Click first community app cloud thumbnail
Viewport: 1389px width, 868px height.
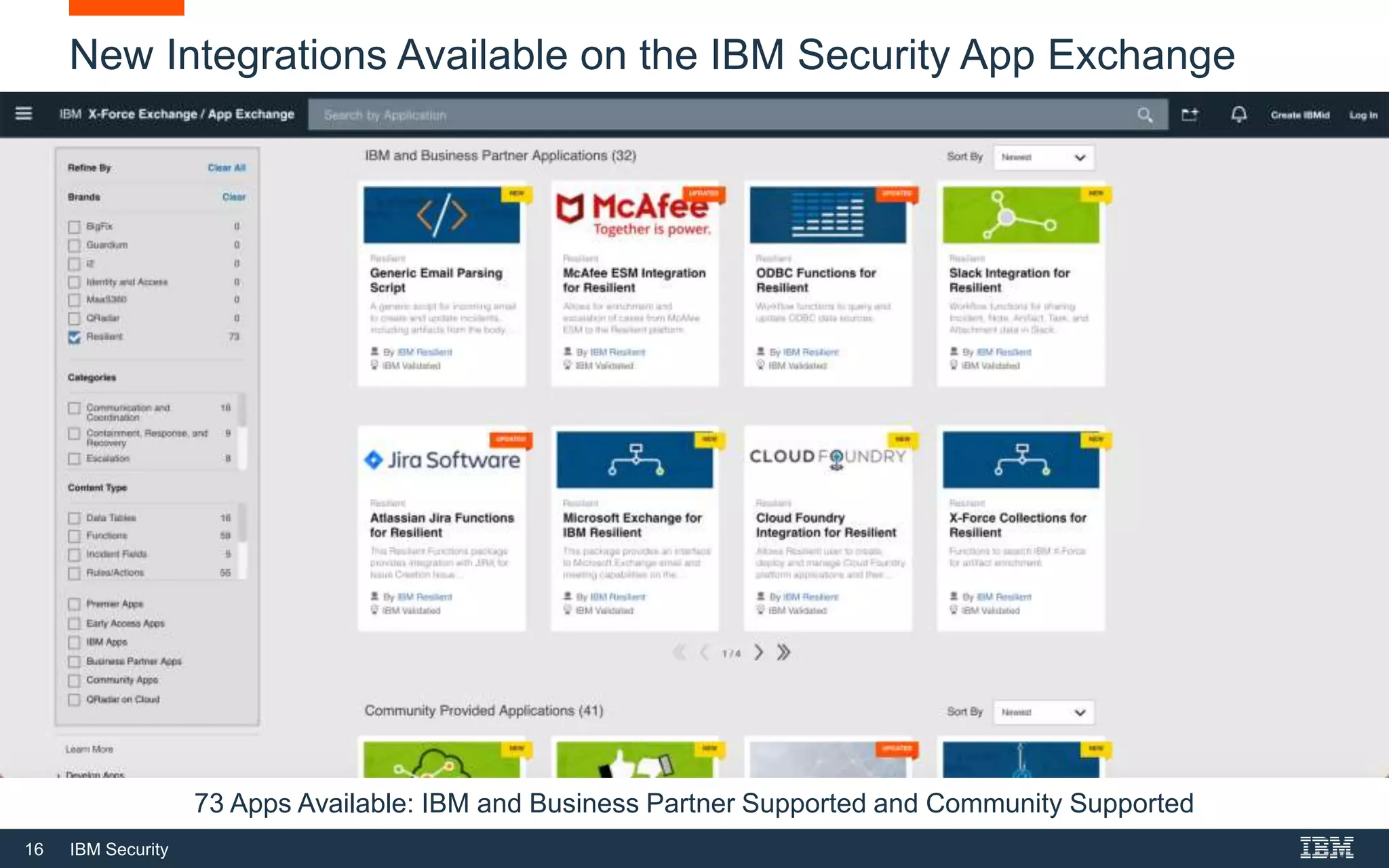[x=442, y=759]
